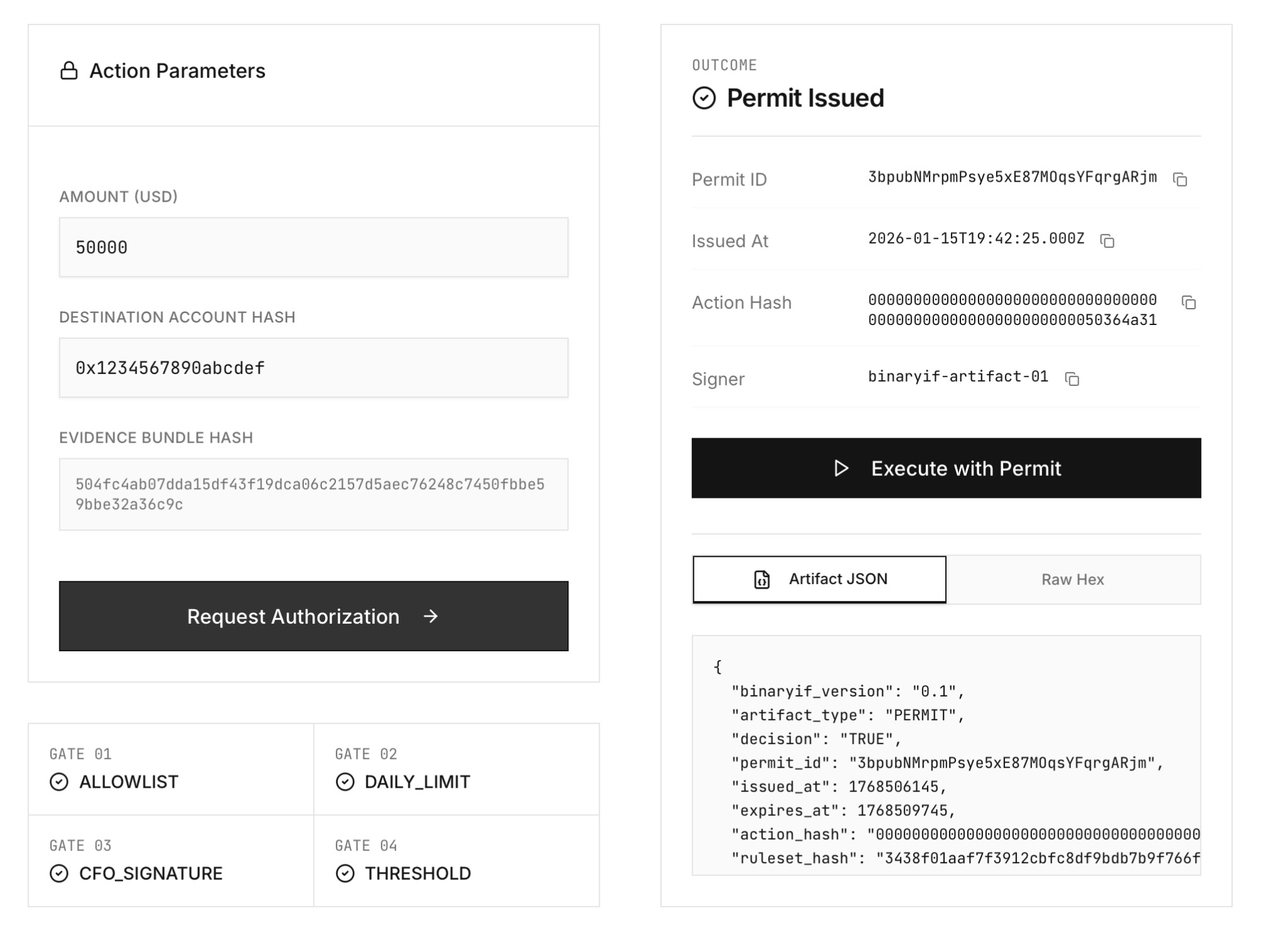Image resolution: width=1288 pixels, height=926 pixels.
Task: Select the Destination Account Hash field
Action: (313, 368)
